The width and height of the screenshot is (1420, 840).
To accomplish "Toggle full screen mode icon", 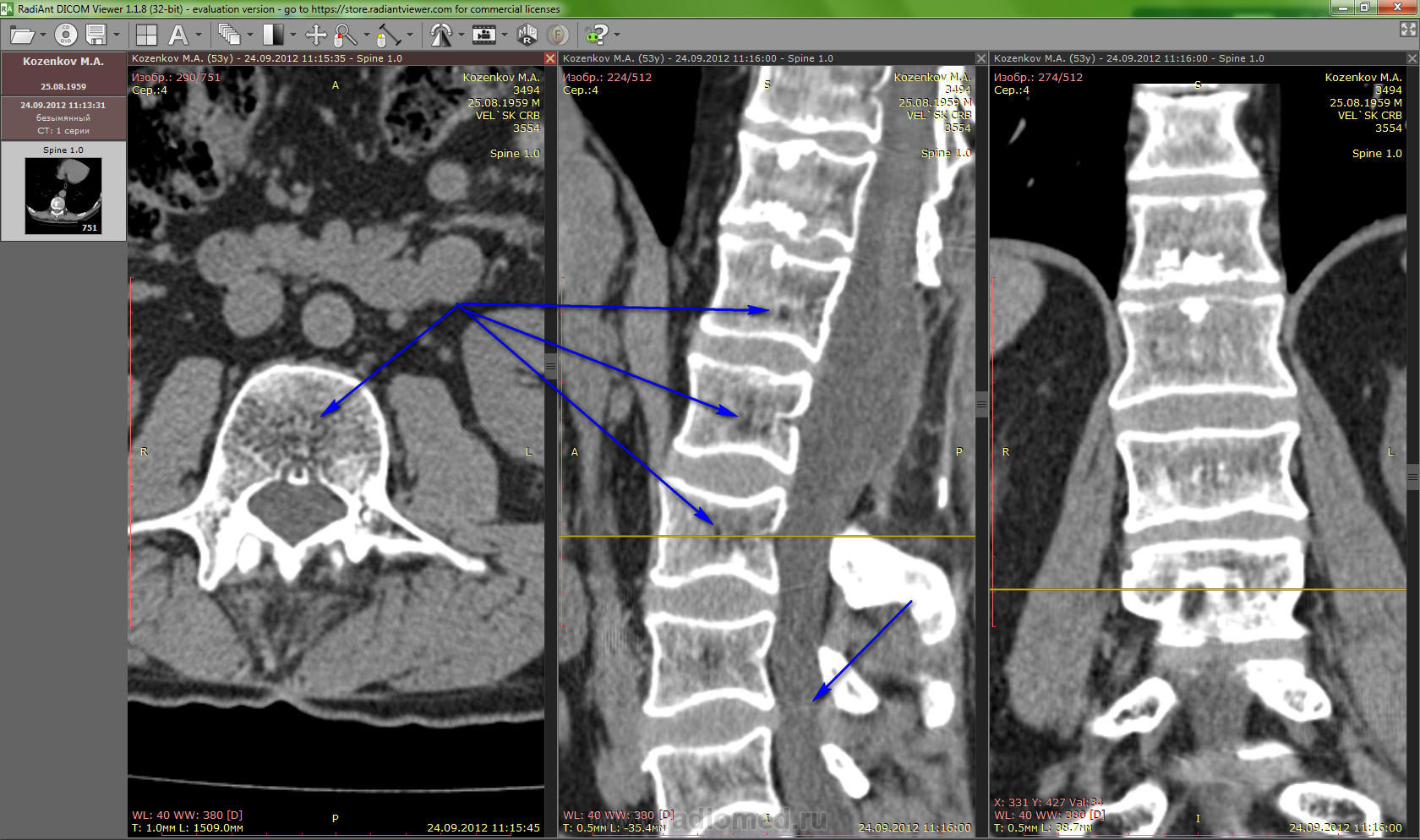I will [x=1407, y=30].
